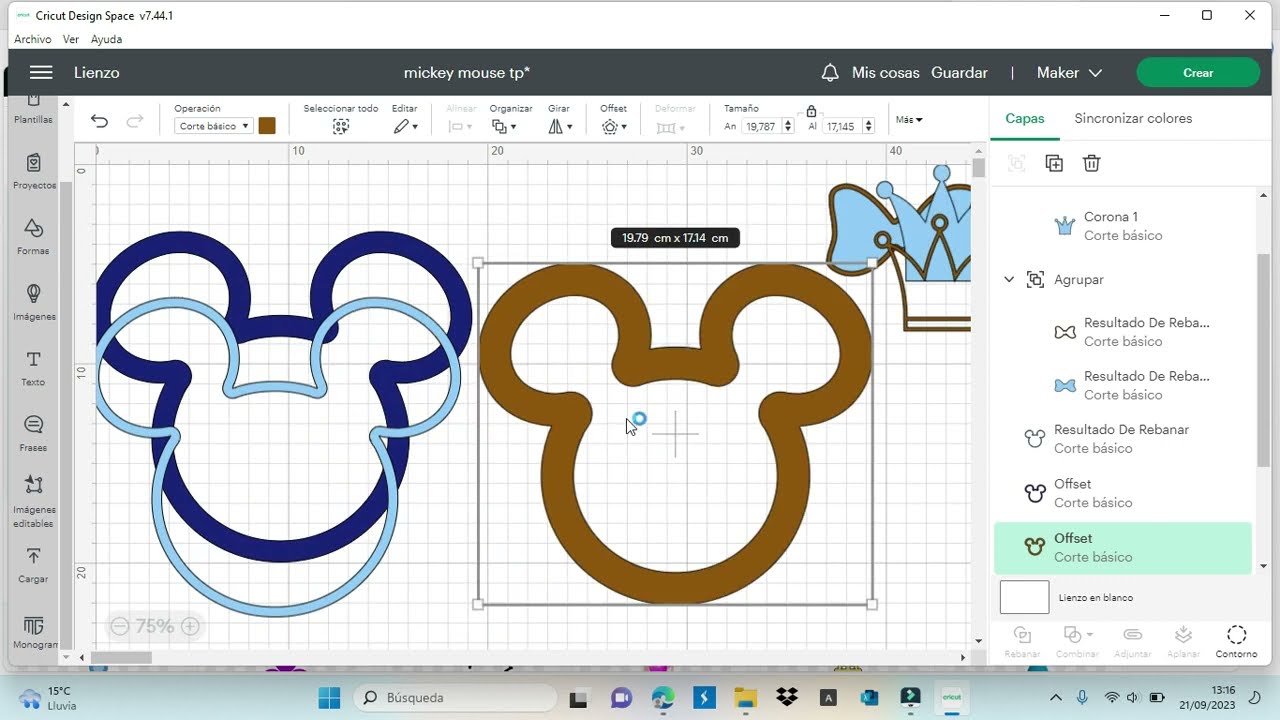
Task: Click the Rebanar slice button
Action: point(1022,642)
